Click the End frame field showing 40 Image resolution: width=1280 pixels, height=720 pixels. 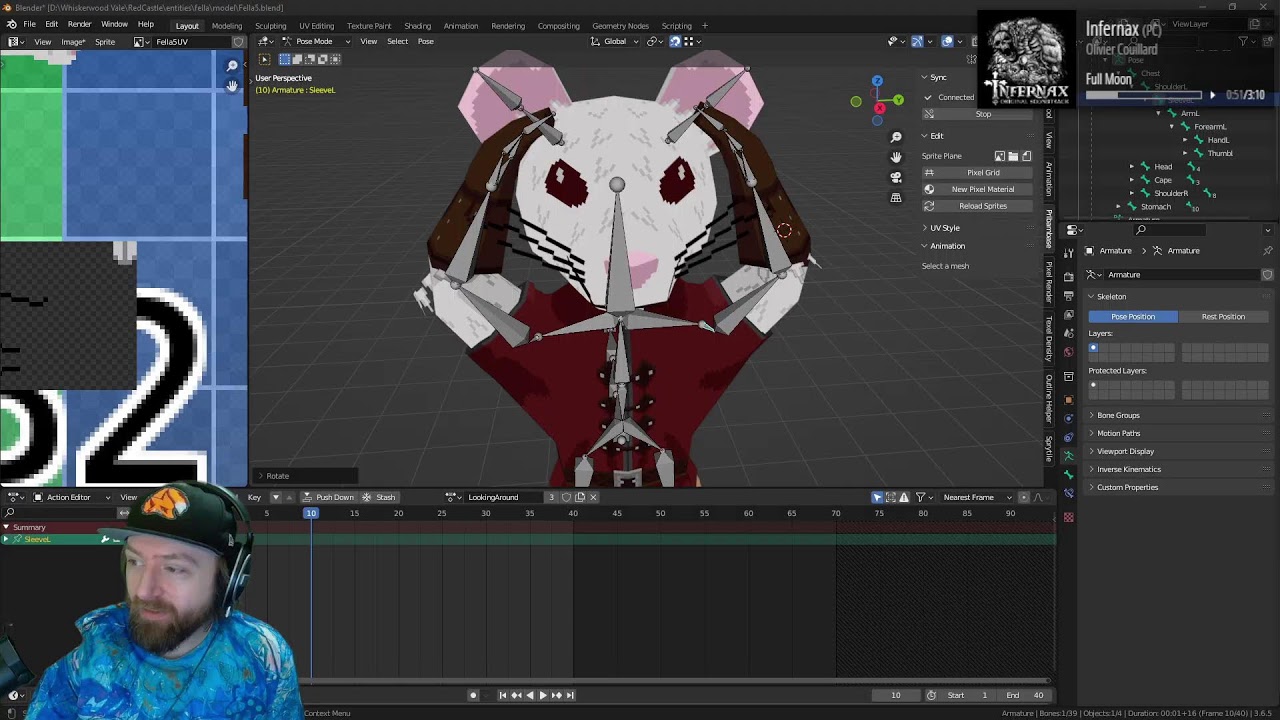1024,695
